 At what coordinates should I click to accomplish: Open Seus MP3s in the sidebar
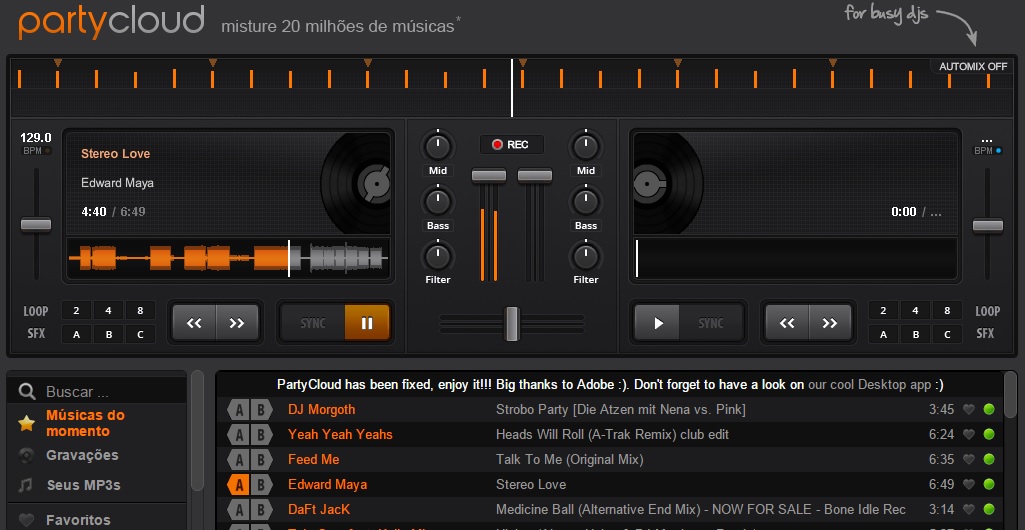tap(83, 485)
